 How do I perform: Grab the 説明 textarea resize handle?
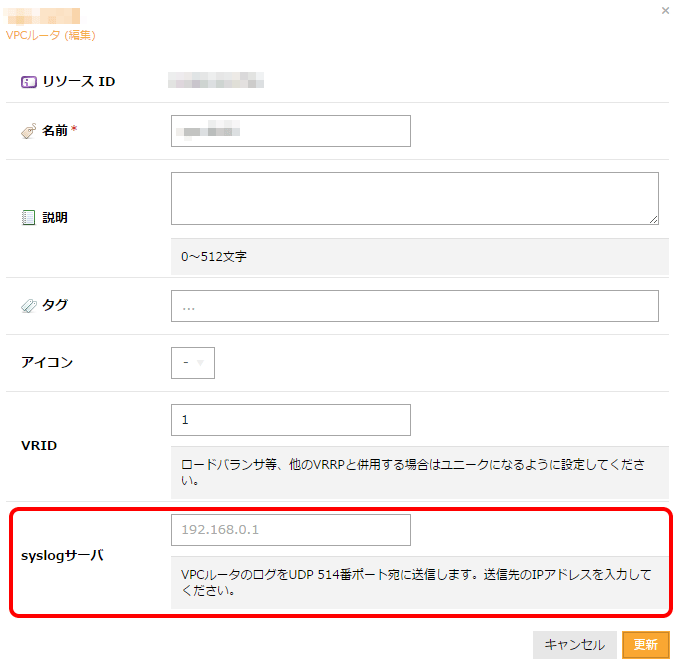pos(653,219)
